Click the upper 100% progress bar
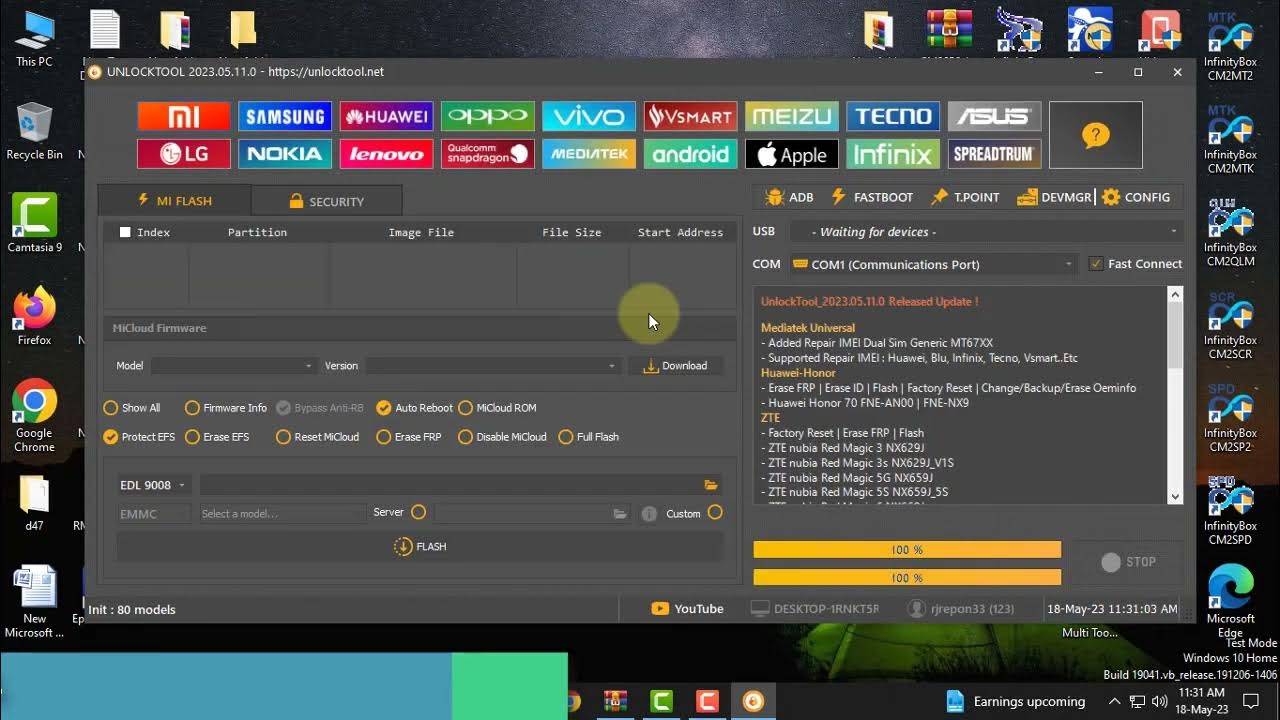Screen dimensions: 1280x720 pos(907,550)
